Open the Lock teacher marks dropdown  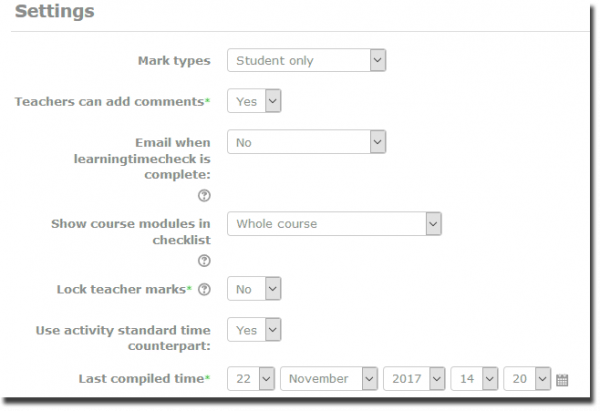pyautogui.click(x=254, y=290)
